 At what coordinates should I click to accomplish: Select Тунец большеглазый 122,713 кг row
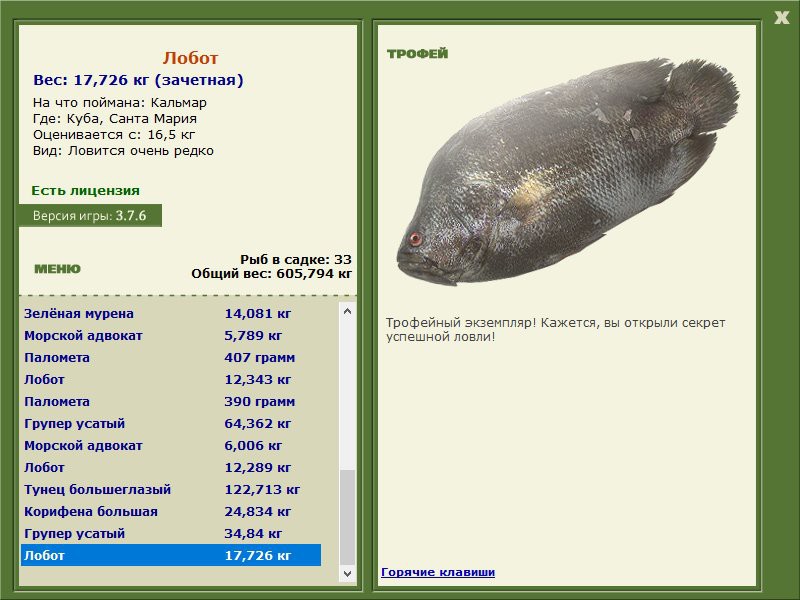tap(171, 489)
